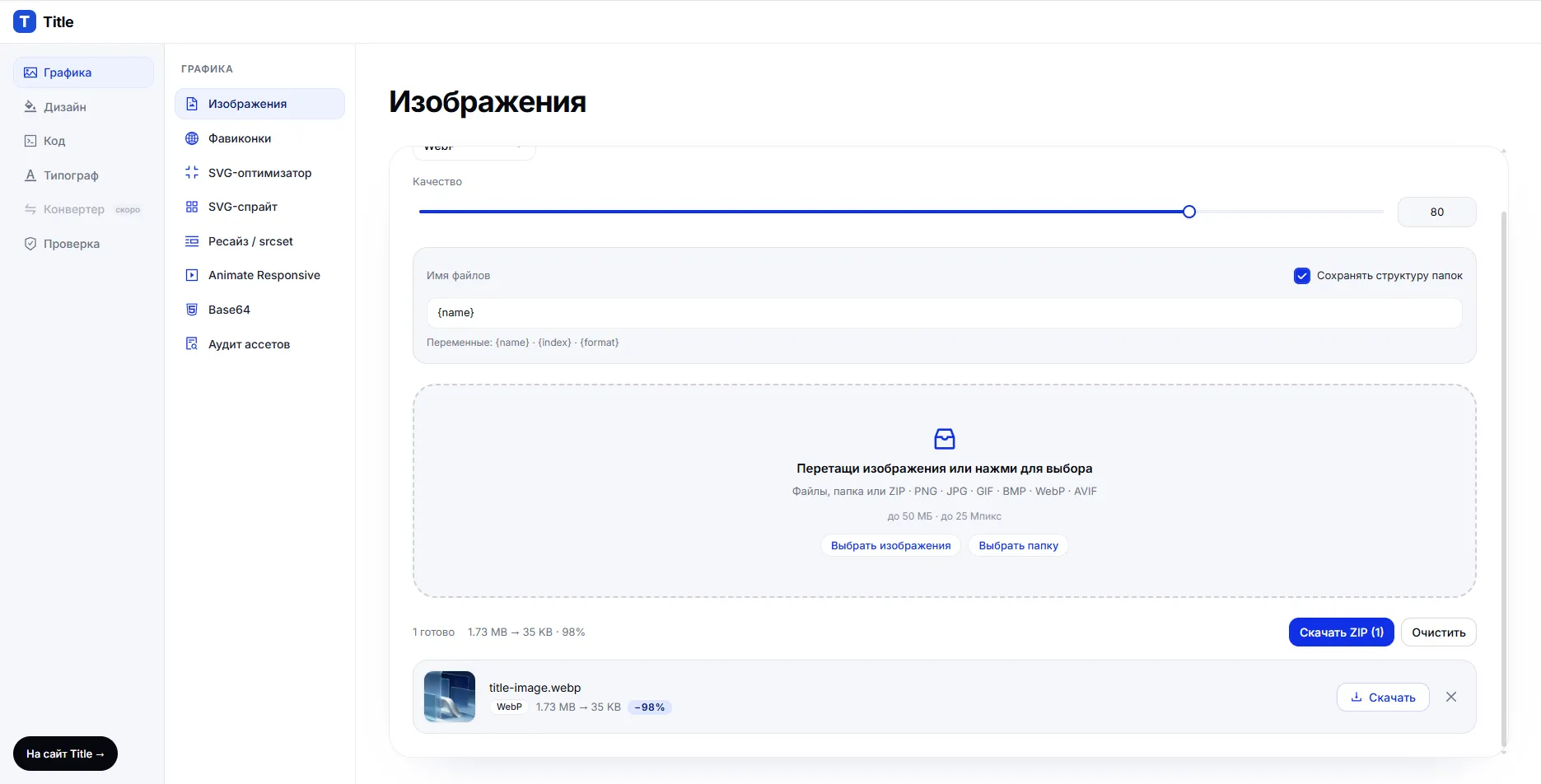Remove title-image.webp with the X icon
This screenshot has height=784, width=1541.
[1451, 697]
